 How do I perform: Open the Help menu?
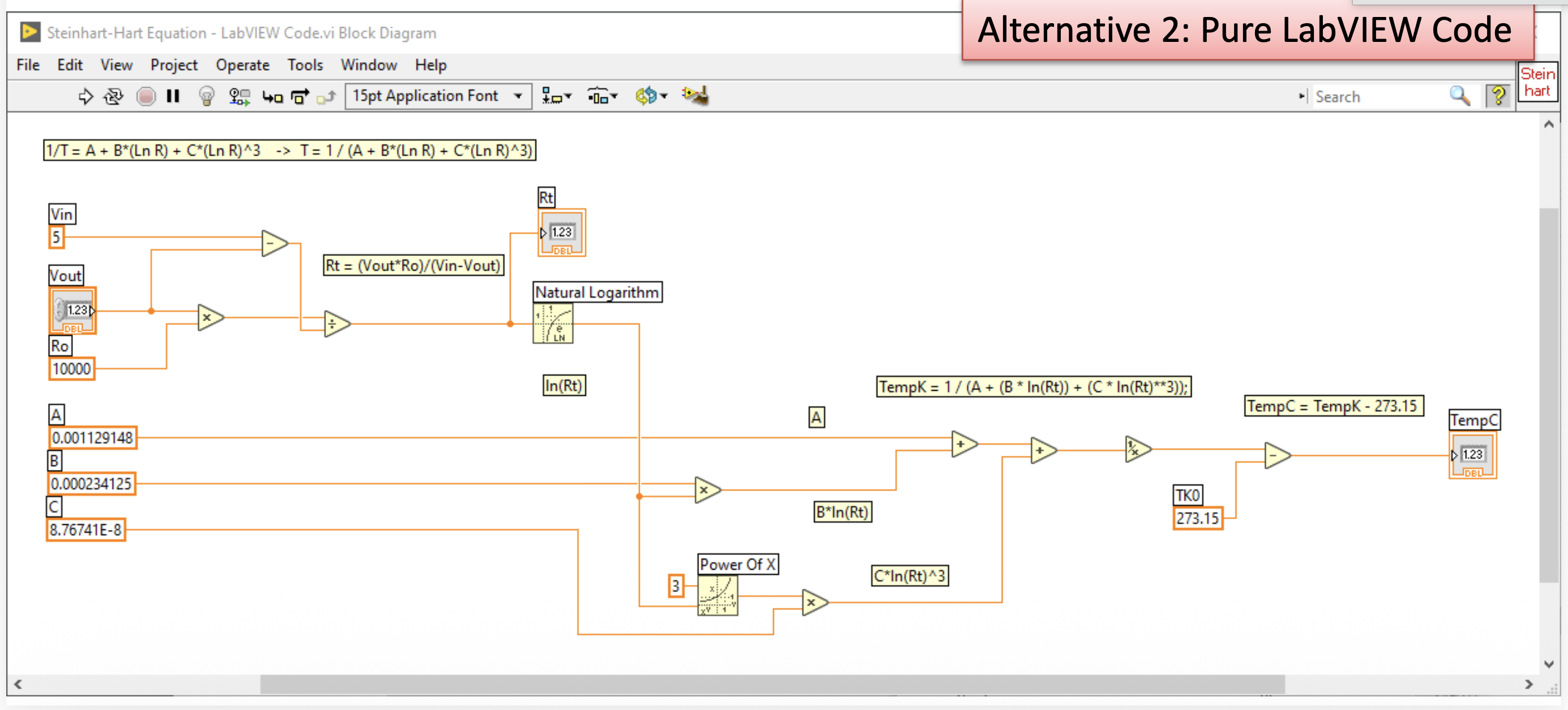click(431, 65)
